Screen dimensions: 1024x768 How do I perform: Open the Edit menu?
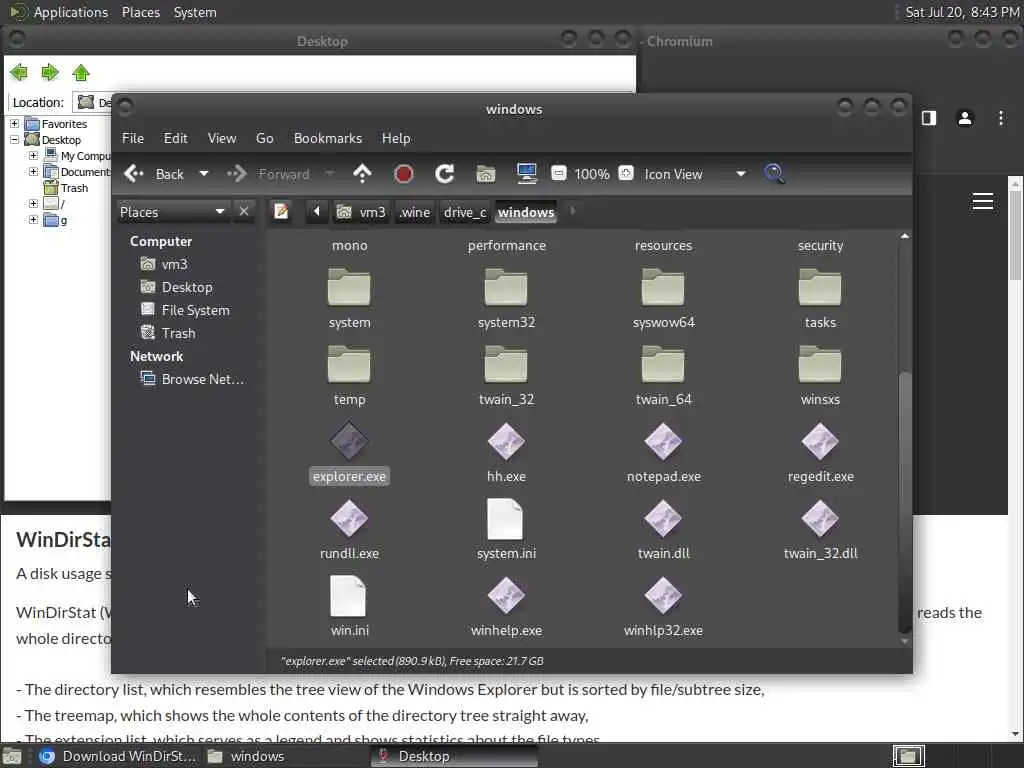(x=175, y=138)
